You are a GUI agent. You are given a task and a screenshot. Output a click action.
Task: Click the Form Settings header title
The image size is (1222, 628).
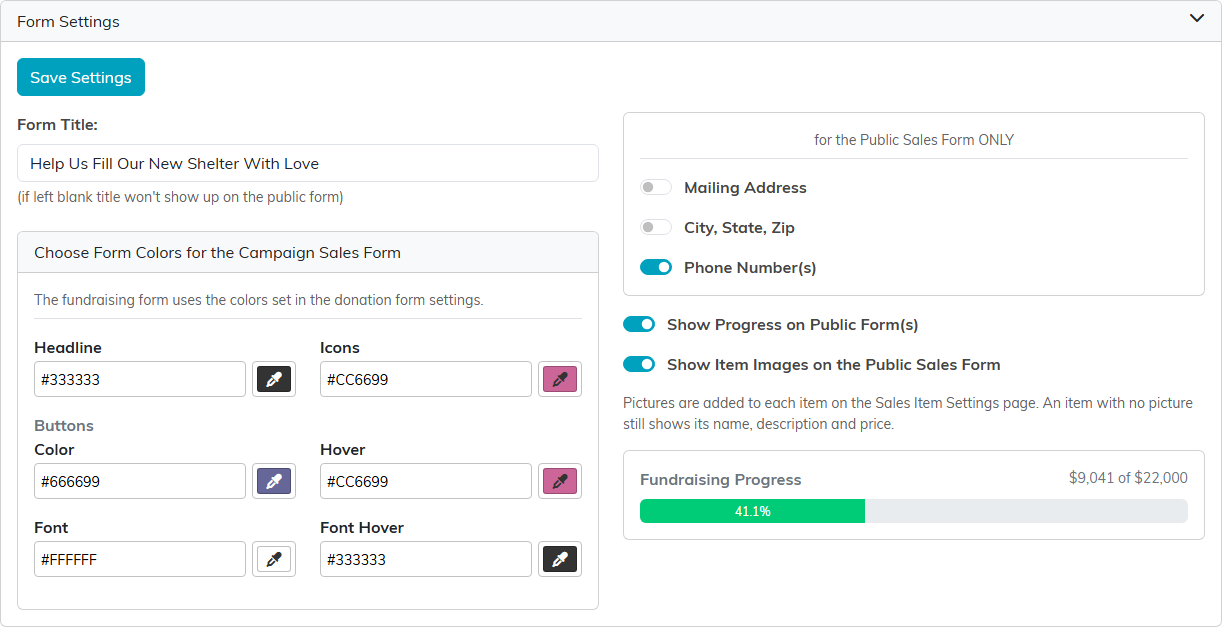coord(68,21)
